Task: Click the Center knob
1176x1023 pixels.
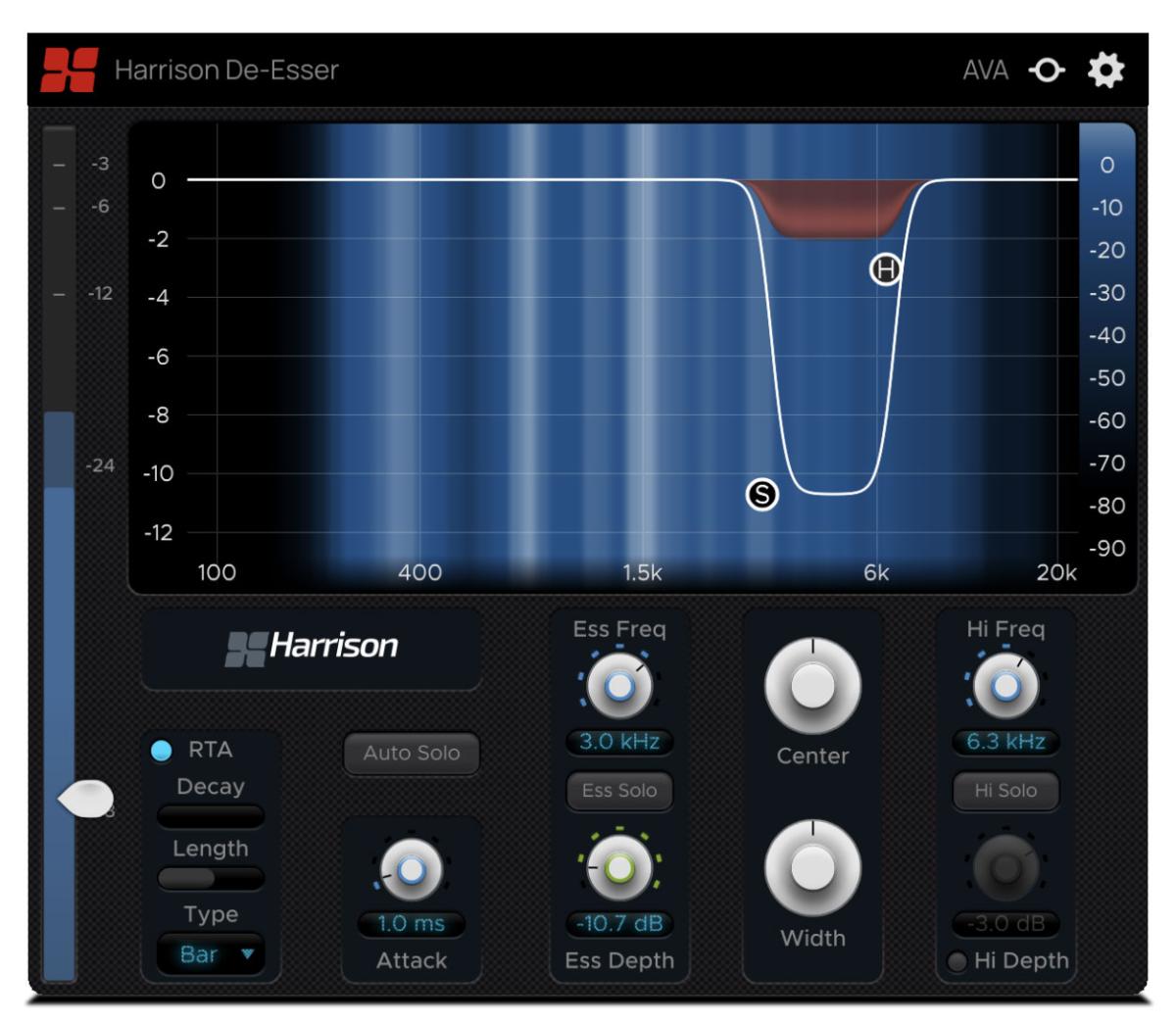Action: 812,686
